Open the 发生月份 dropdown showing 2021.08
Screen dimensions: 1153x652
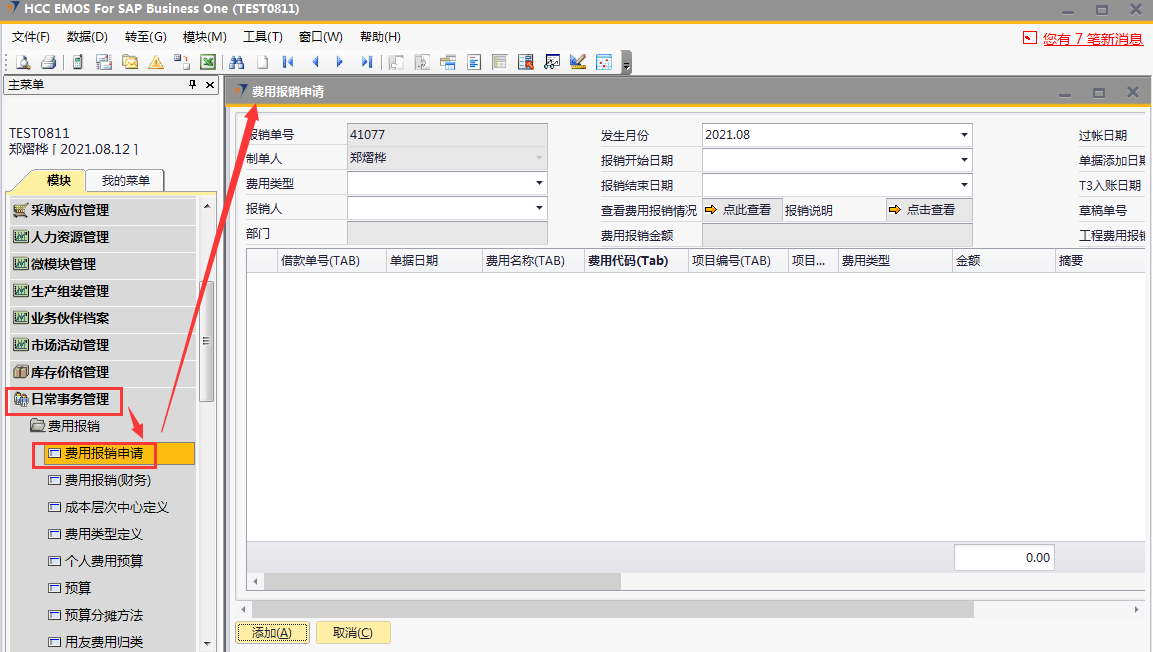coord(964,135)
